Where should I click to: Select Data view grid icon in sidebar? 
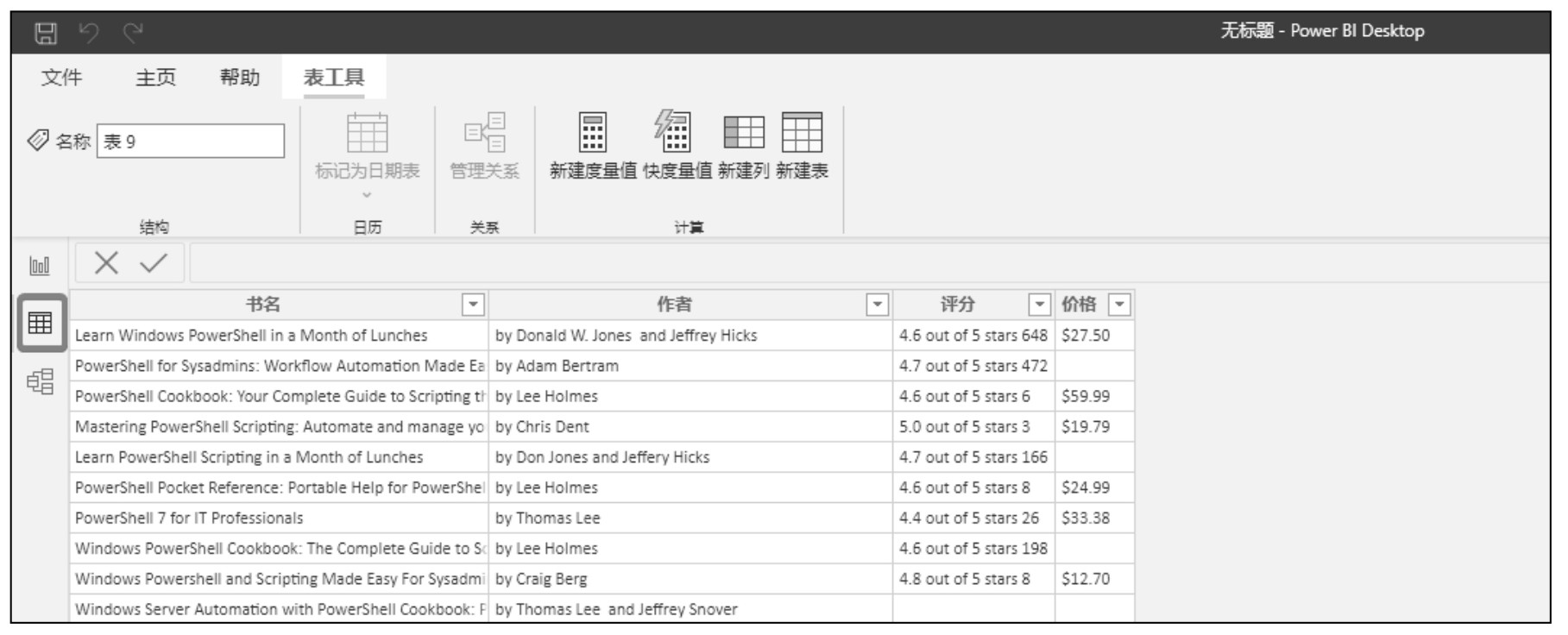[41, 324]
